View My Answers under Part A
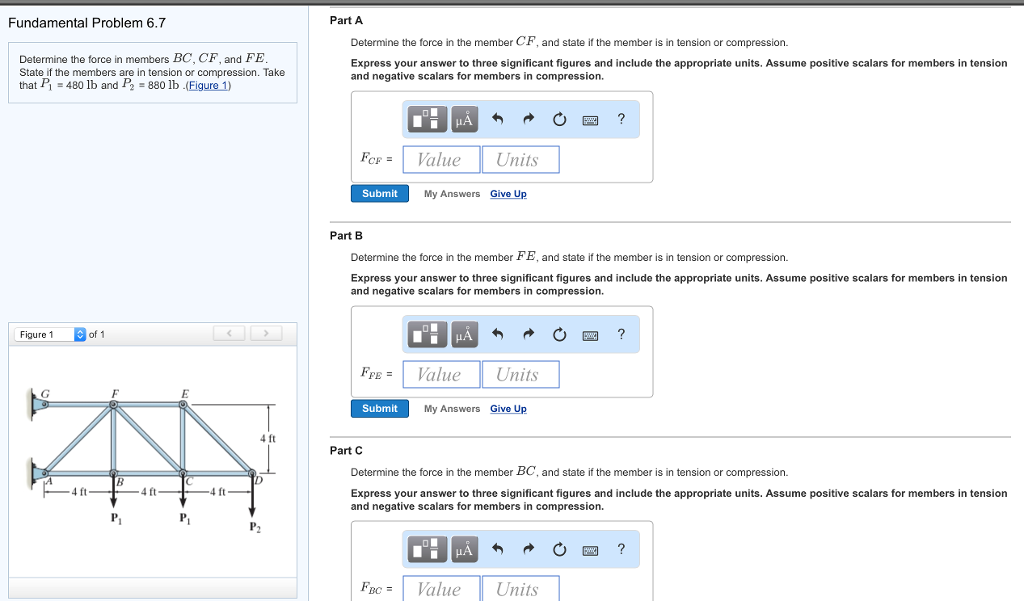 (451, 193)
